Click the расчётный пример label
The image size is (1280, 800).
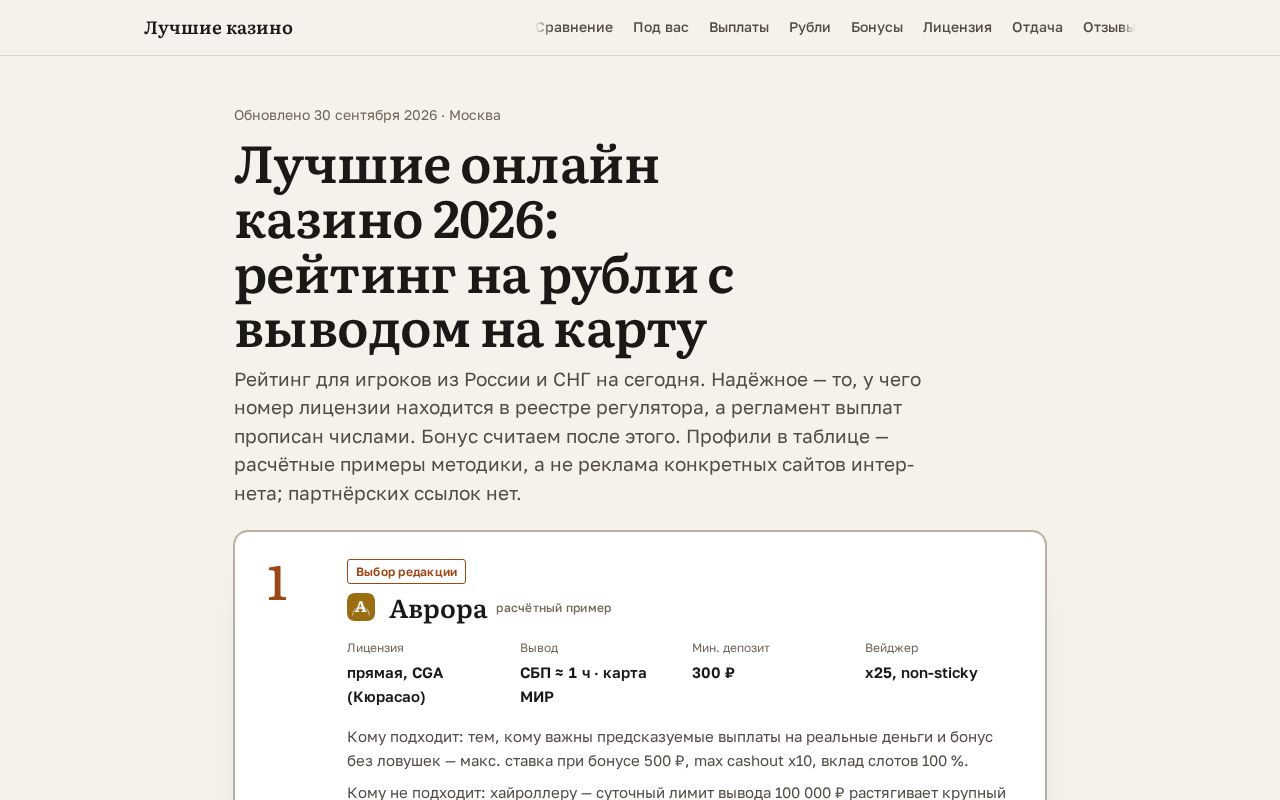pos(553,608)
